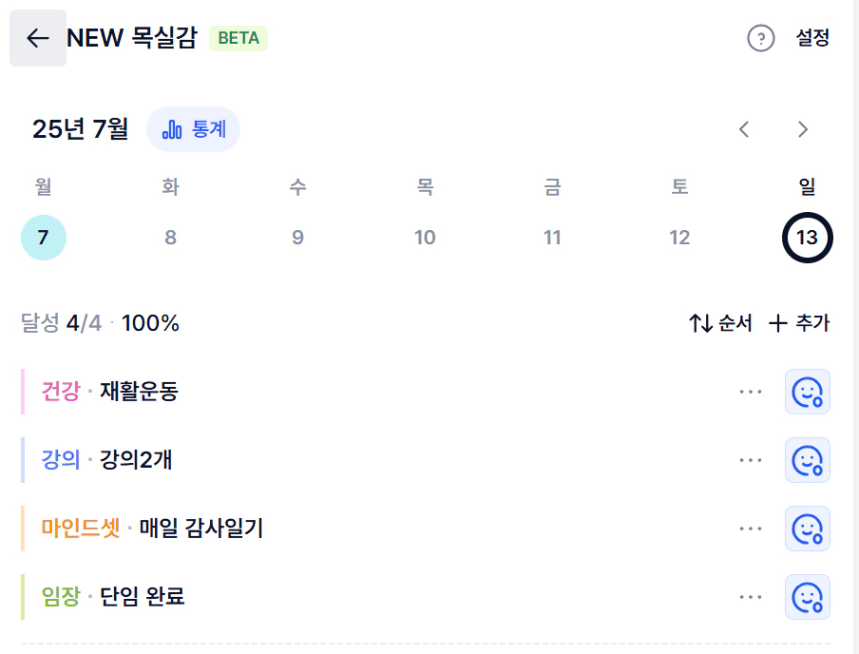
Task: Open more options for 건강 재활운동
Action: [751, 392]
